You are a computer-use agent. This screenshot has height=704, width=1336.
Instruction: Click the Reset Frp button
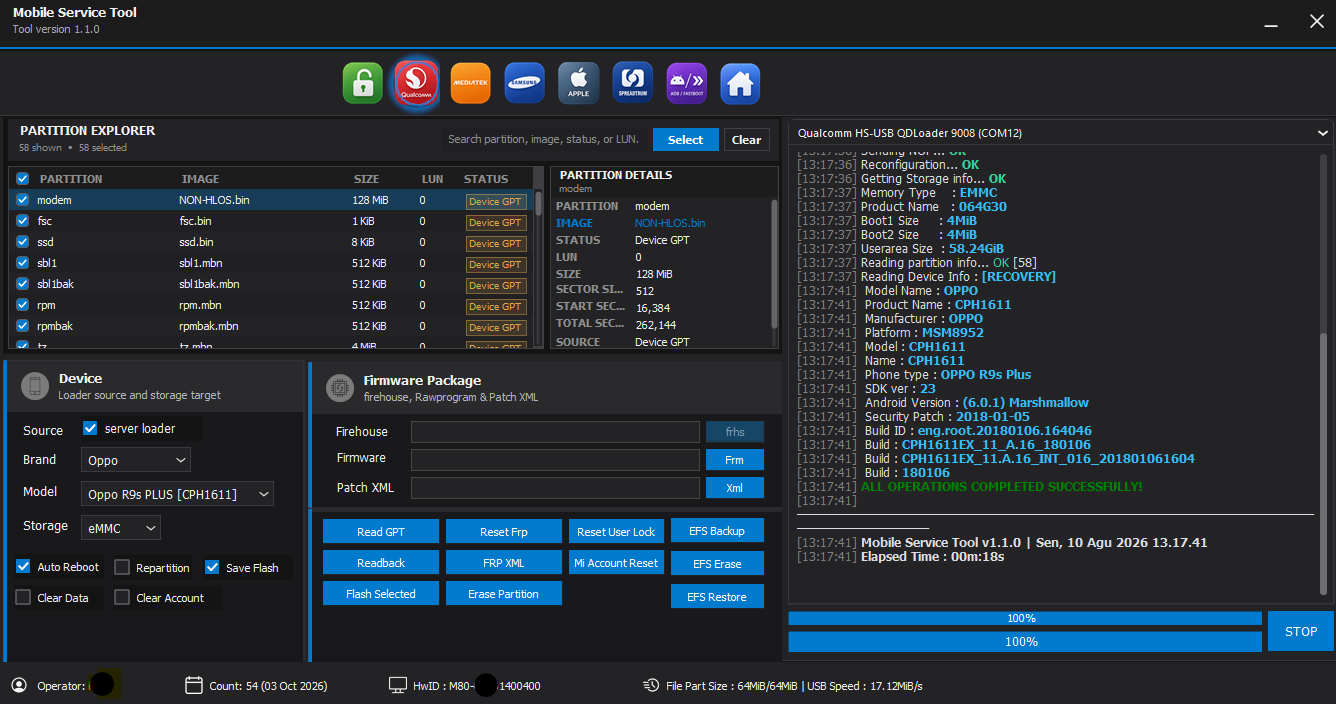(x=504, y=531)
